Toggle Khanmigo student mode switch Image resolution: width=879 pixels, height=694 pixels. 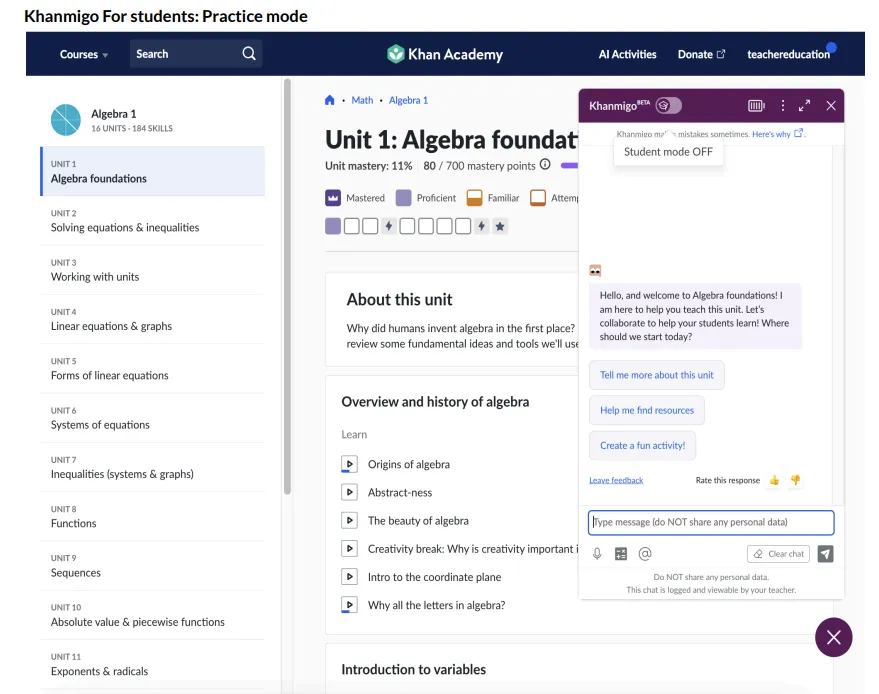click(669, 106)
